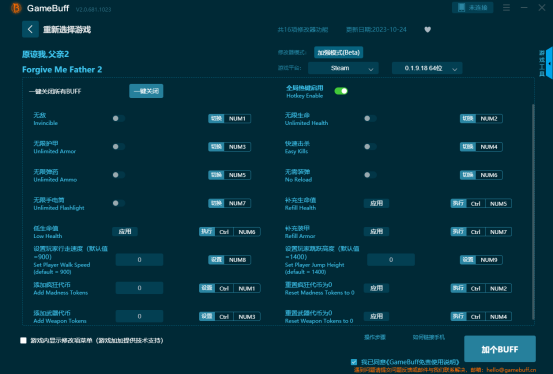
Task: Apply the Refill Armor button
Action: (x=376, y=231)
